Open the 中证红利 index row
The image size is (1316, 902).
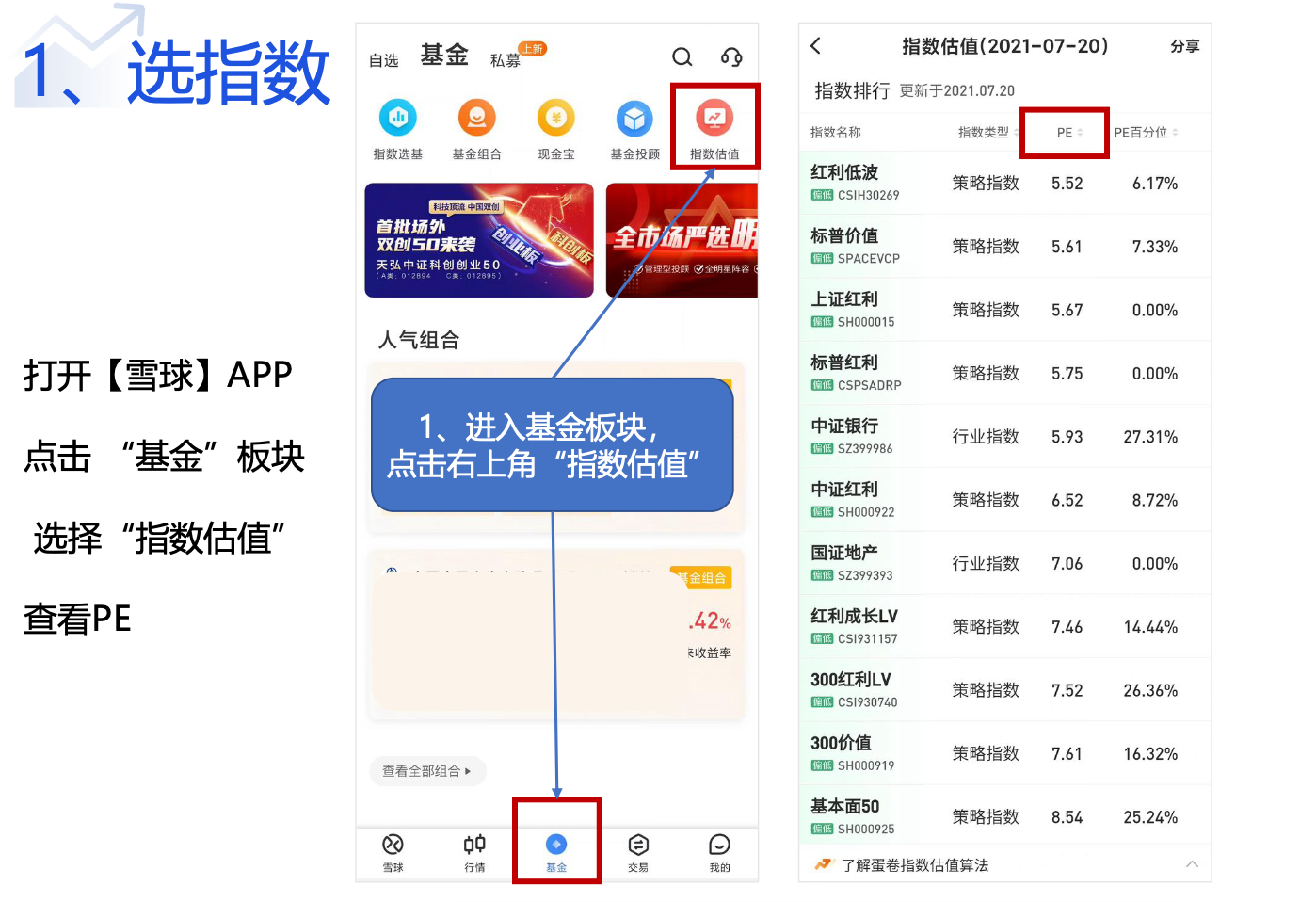tap(1005, 500)
